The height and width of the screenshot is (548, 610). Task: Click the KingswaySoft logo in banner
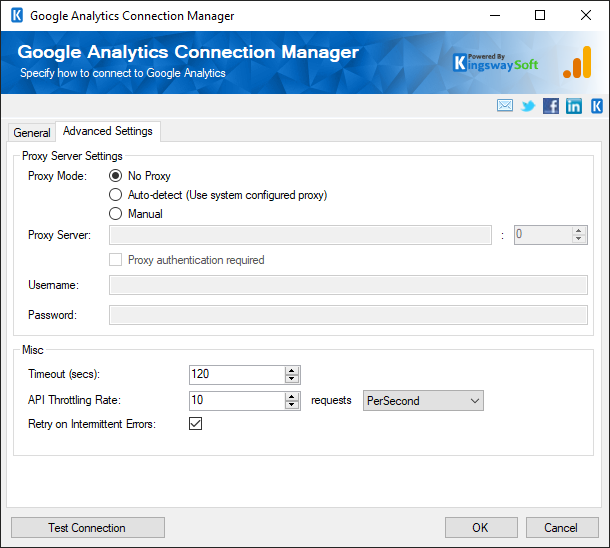click(496, 63)
